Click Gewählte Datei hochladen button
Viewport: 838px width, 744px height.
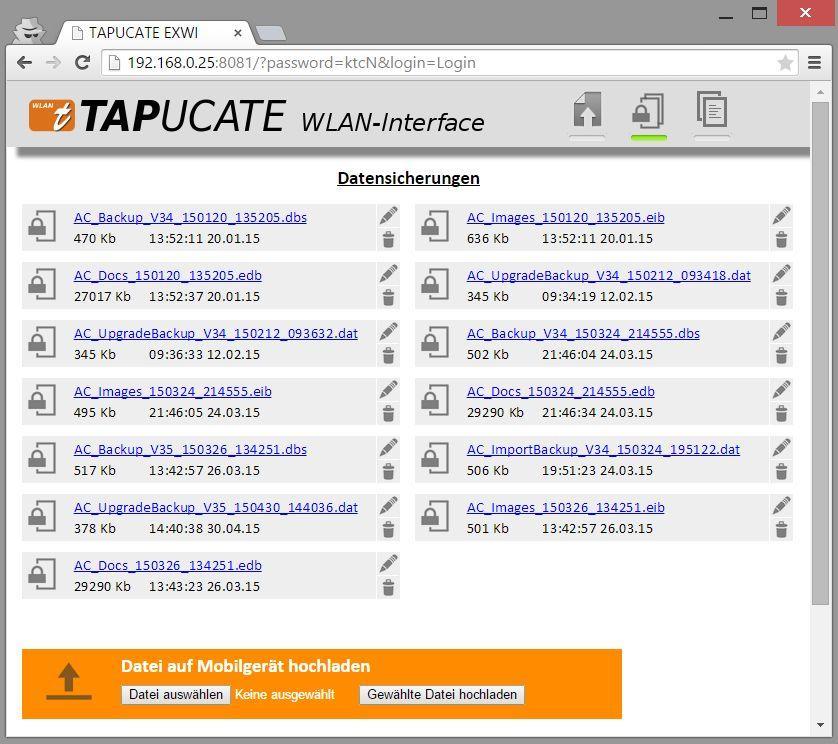point(442,694)
